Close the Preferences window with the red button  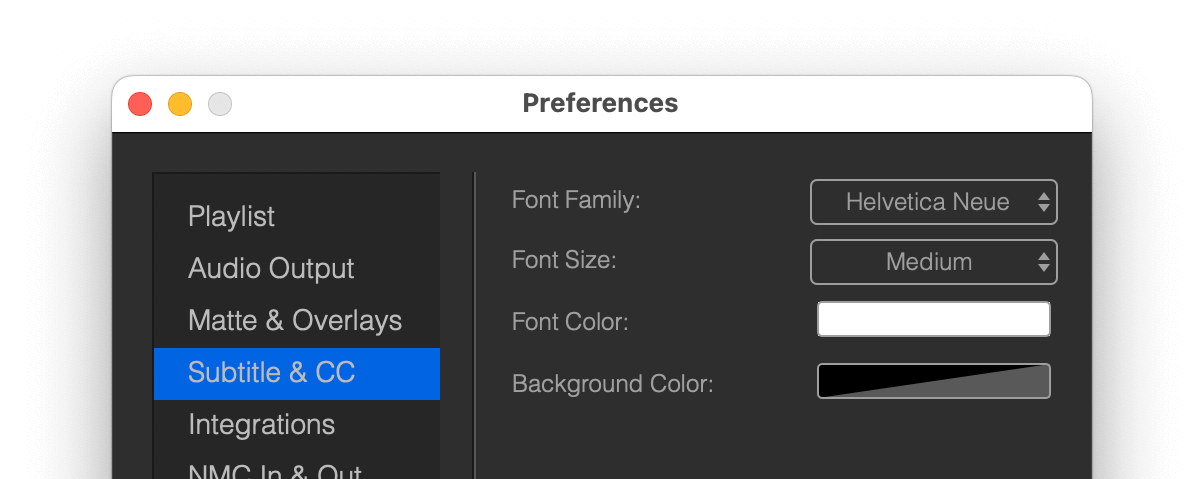tap(140, 103)
